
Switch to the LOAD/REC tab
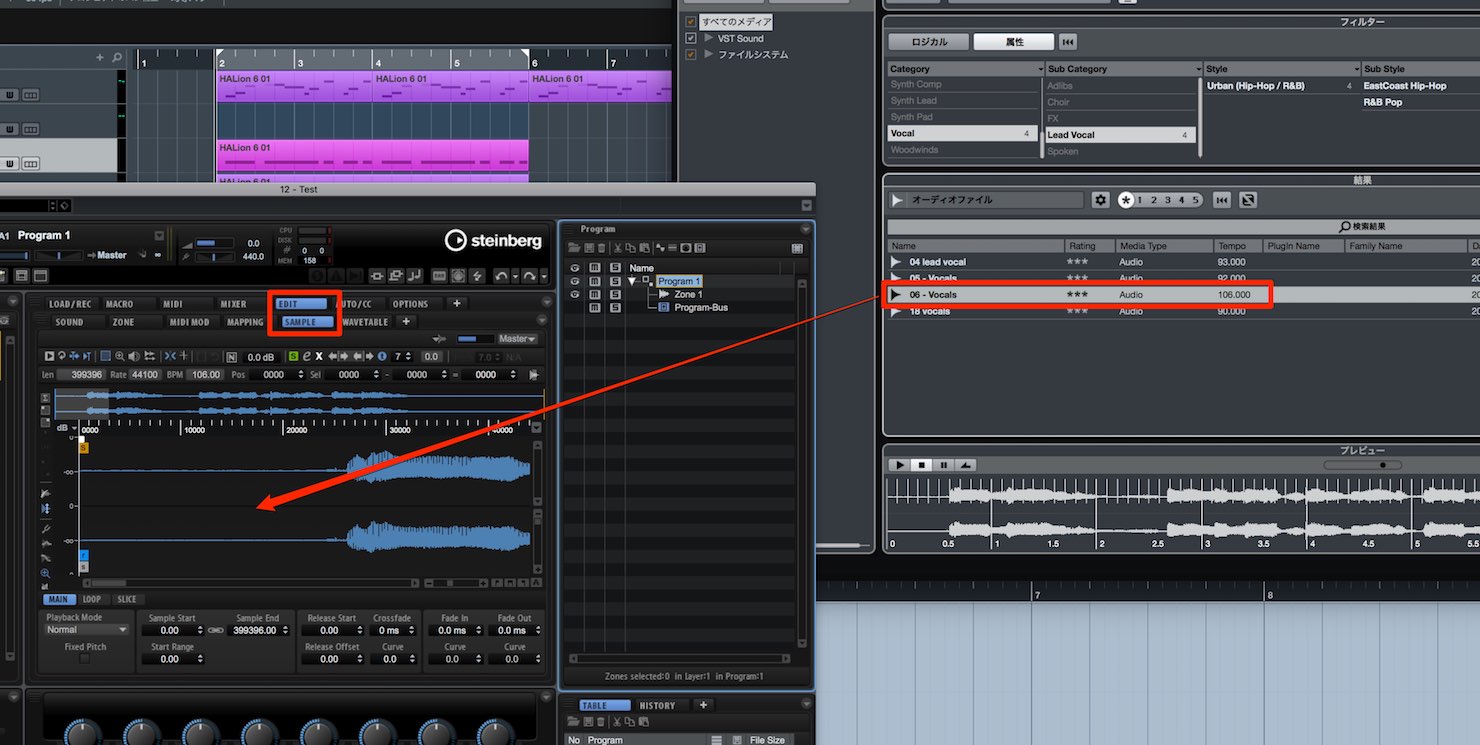(70, 304)
